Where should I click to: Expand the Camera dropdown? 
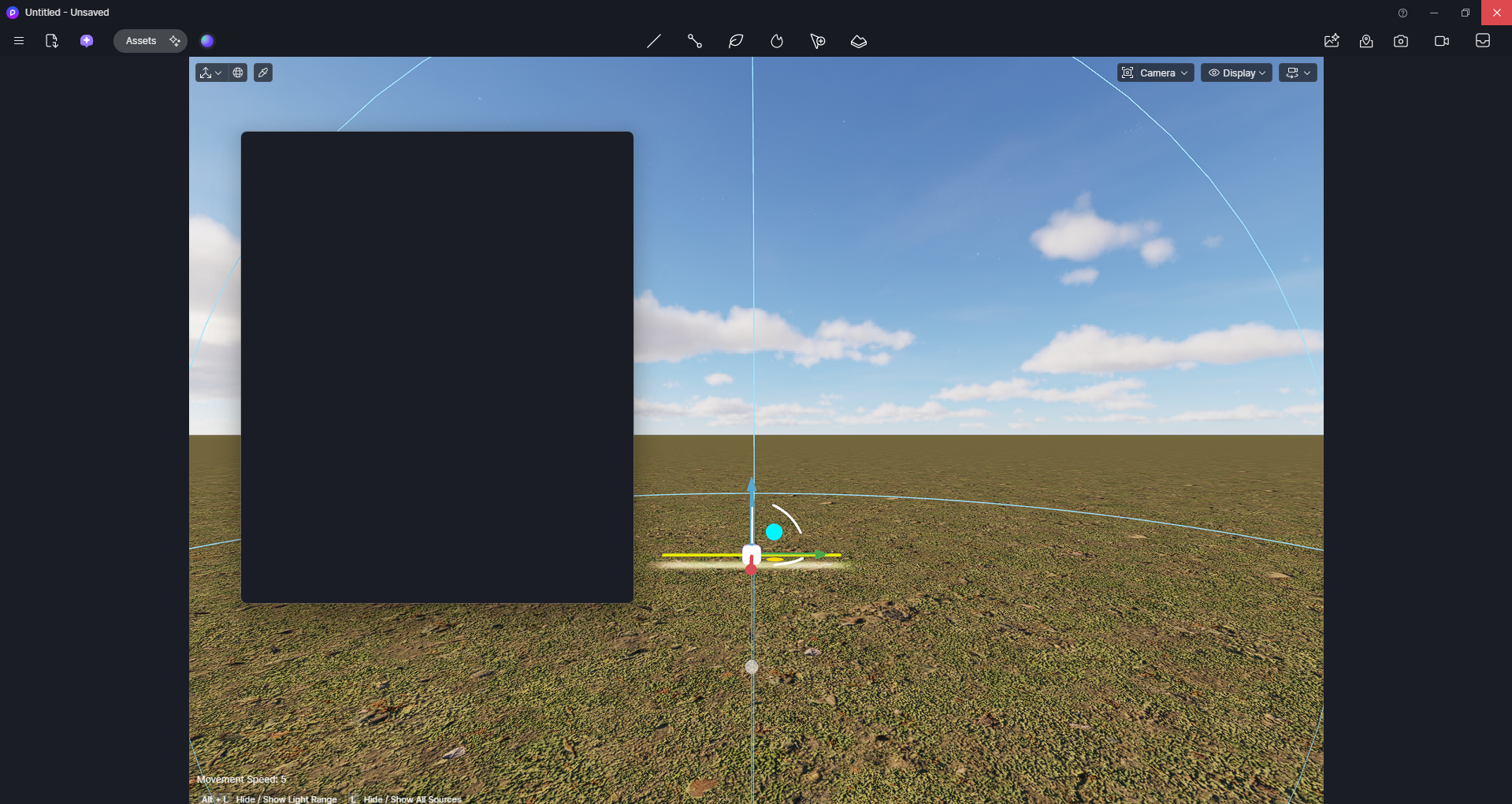click(1155, 73)
